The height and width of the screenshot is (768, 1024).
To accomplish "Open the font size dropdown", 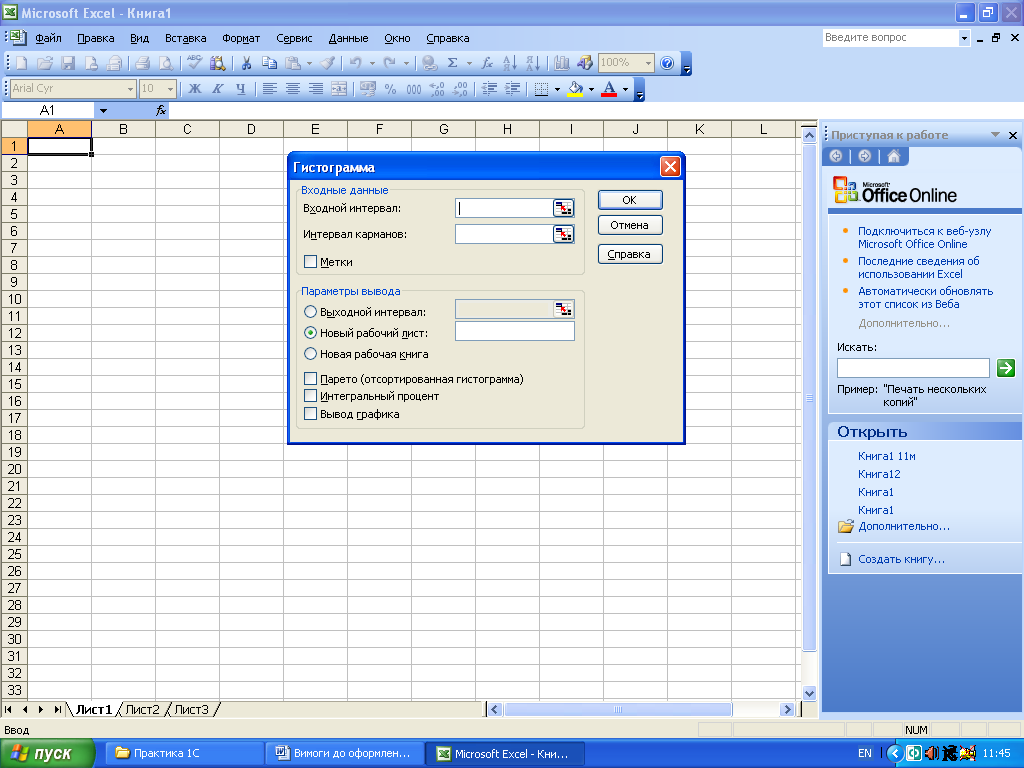I will (x=170, y=88).
